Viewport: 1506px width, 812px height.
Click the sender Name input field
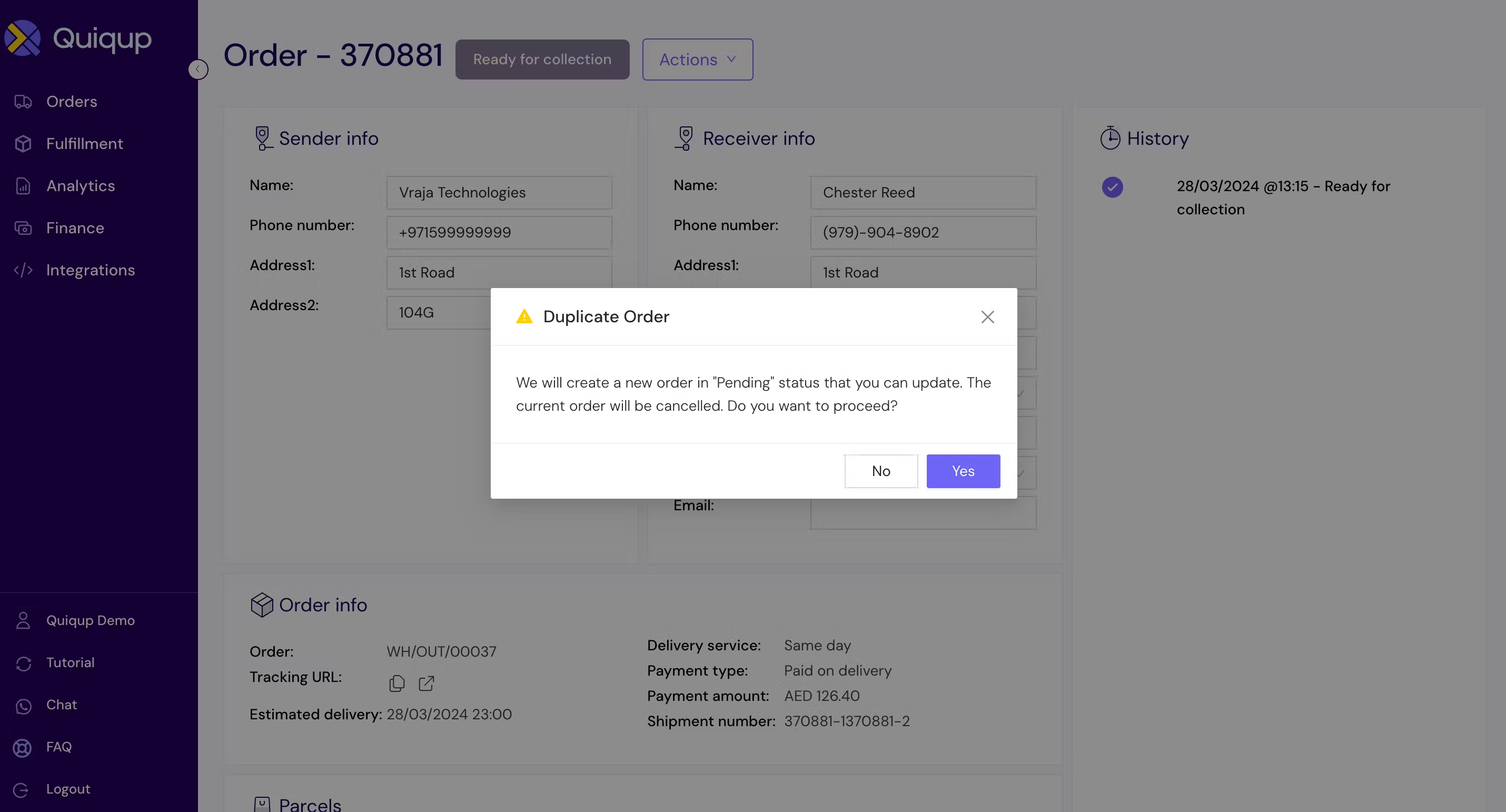coord(498,192)
